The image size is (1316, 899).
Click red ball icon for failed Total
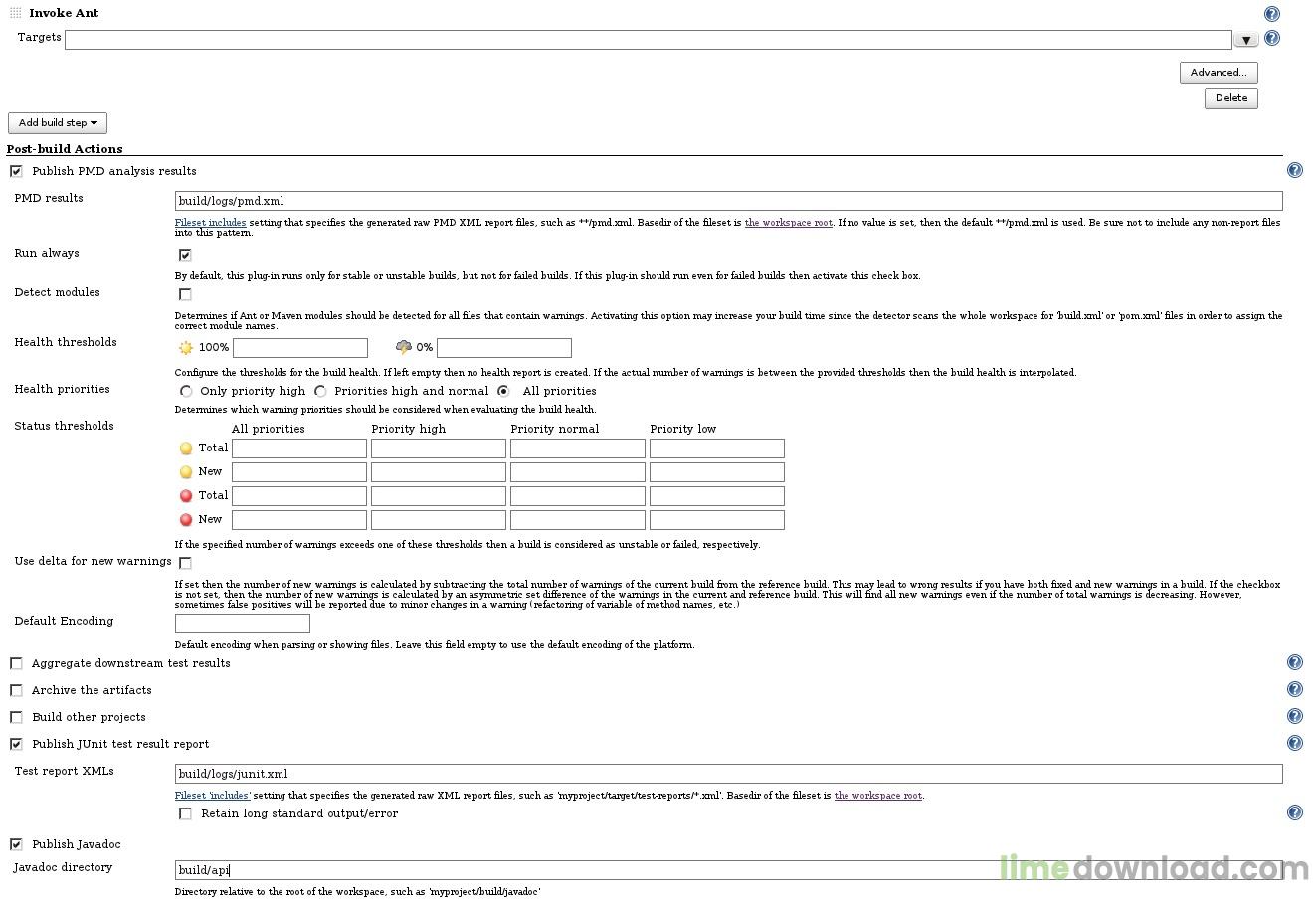[x=186, y=496]
